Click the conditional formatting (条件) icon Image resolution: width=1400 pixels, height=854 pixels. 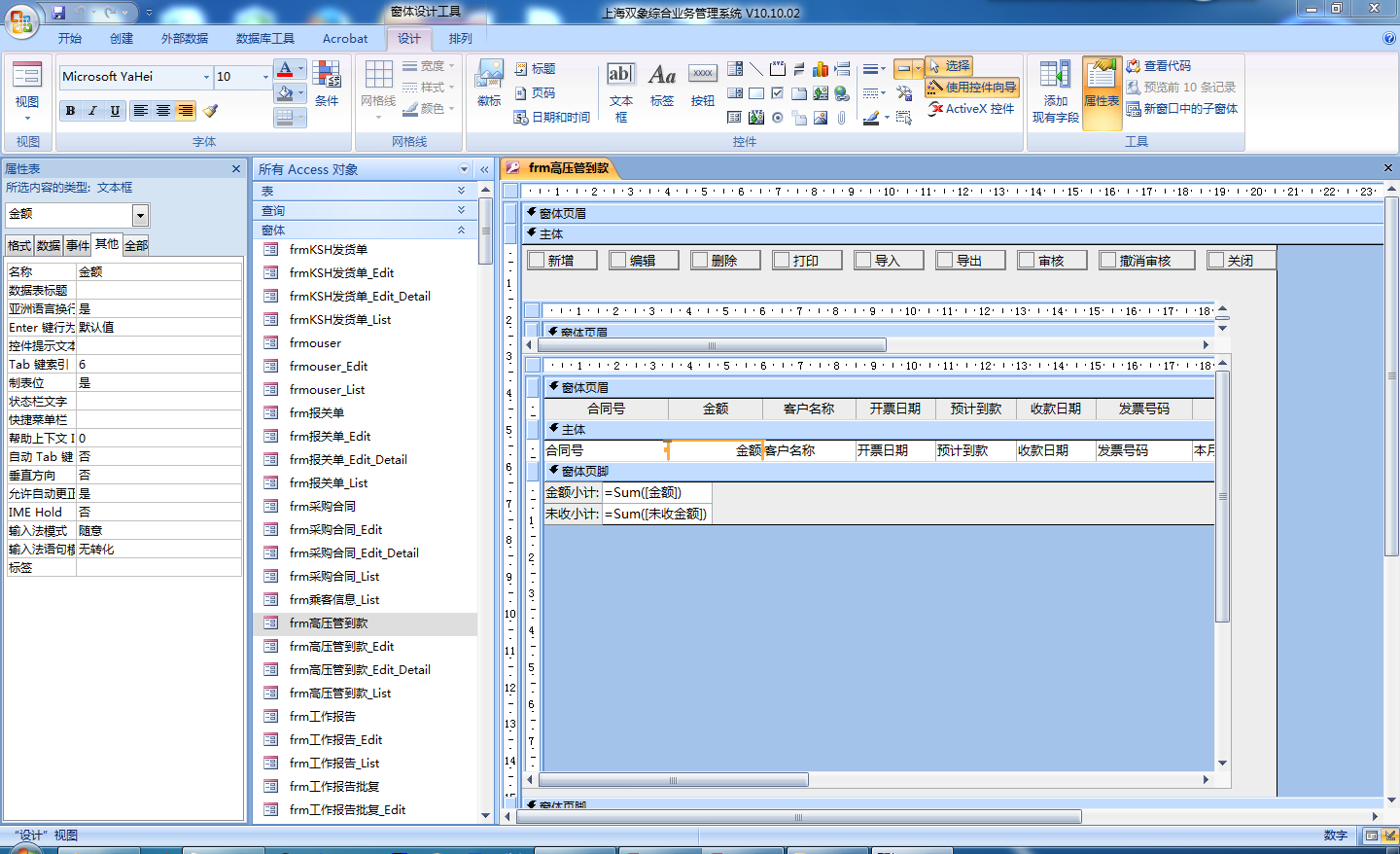tap(327, 85)
